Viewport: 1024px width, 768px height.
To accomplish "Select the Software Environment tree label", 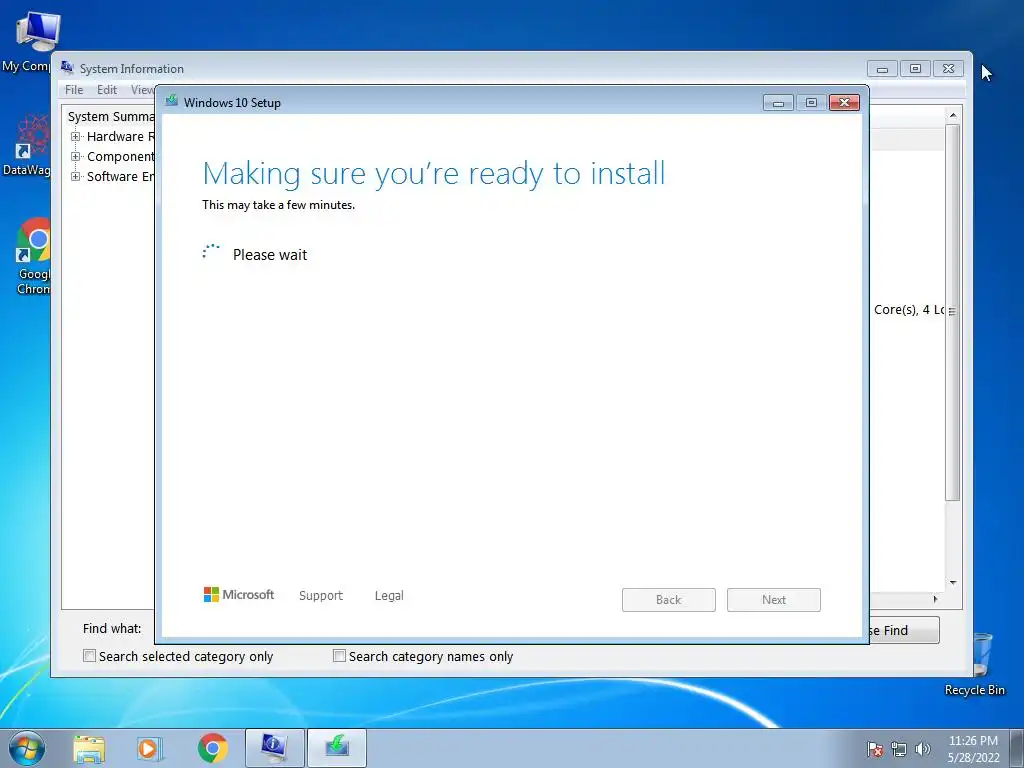I will 121,176.
